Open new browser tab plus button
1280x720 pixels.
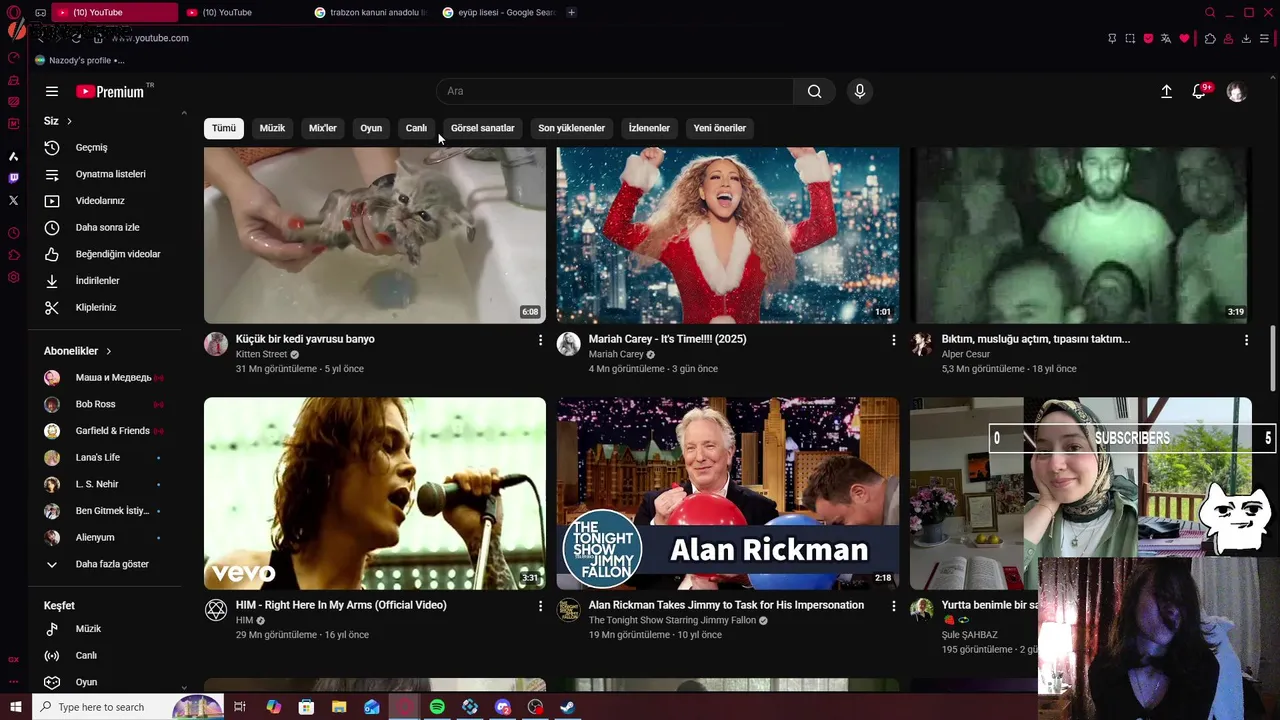coord(571,12)
